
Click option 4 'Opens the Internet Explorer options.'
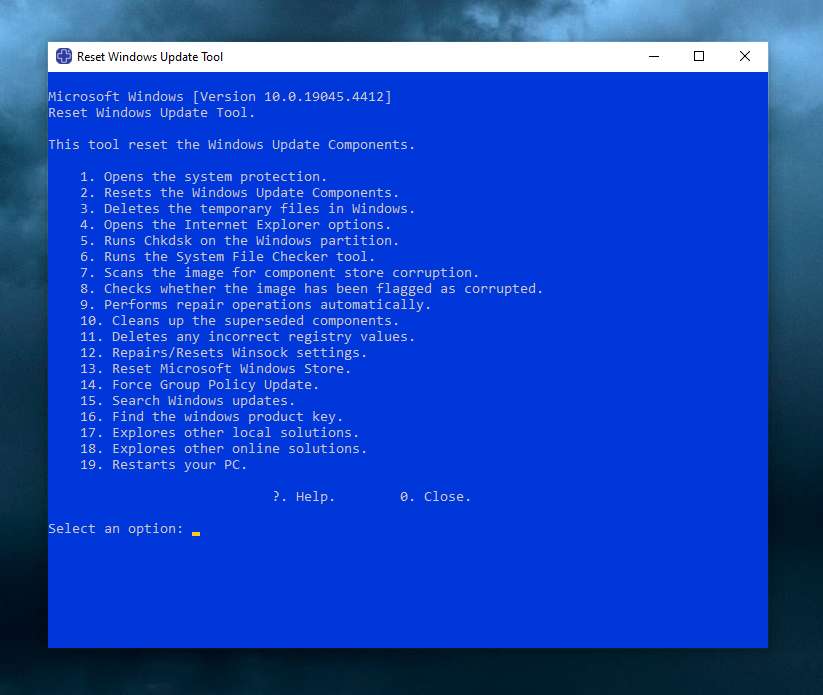click(x=236, y=225)
